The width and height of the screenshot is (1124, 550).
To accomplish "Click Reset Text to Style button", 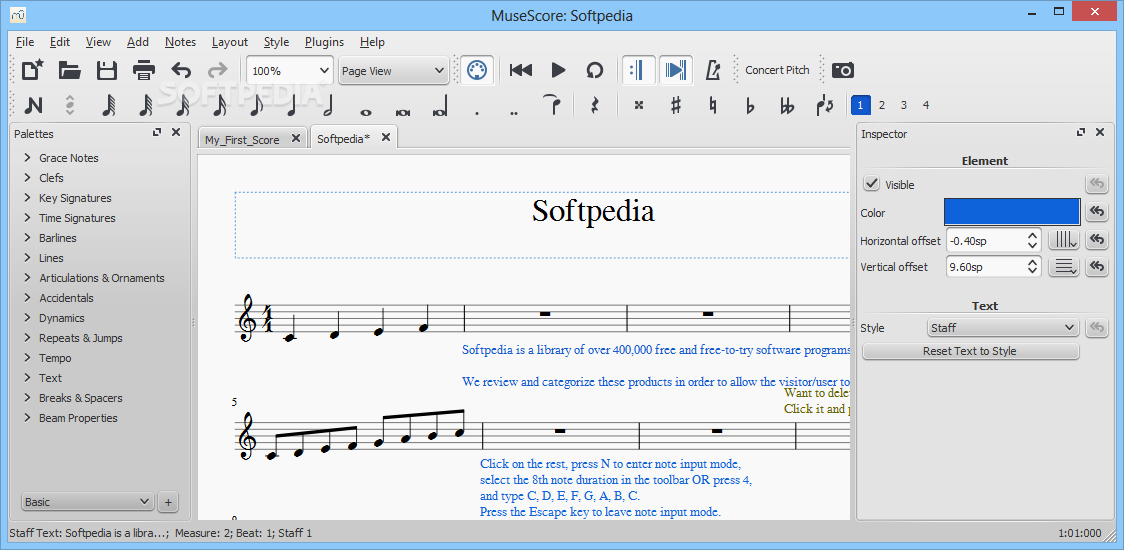I will click(x=970, y=351).
